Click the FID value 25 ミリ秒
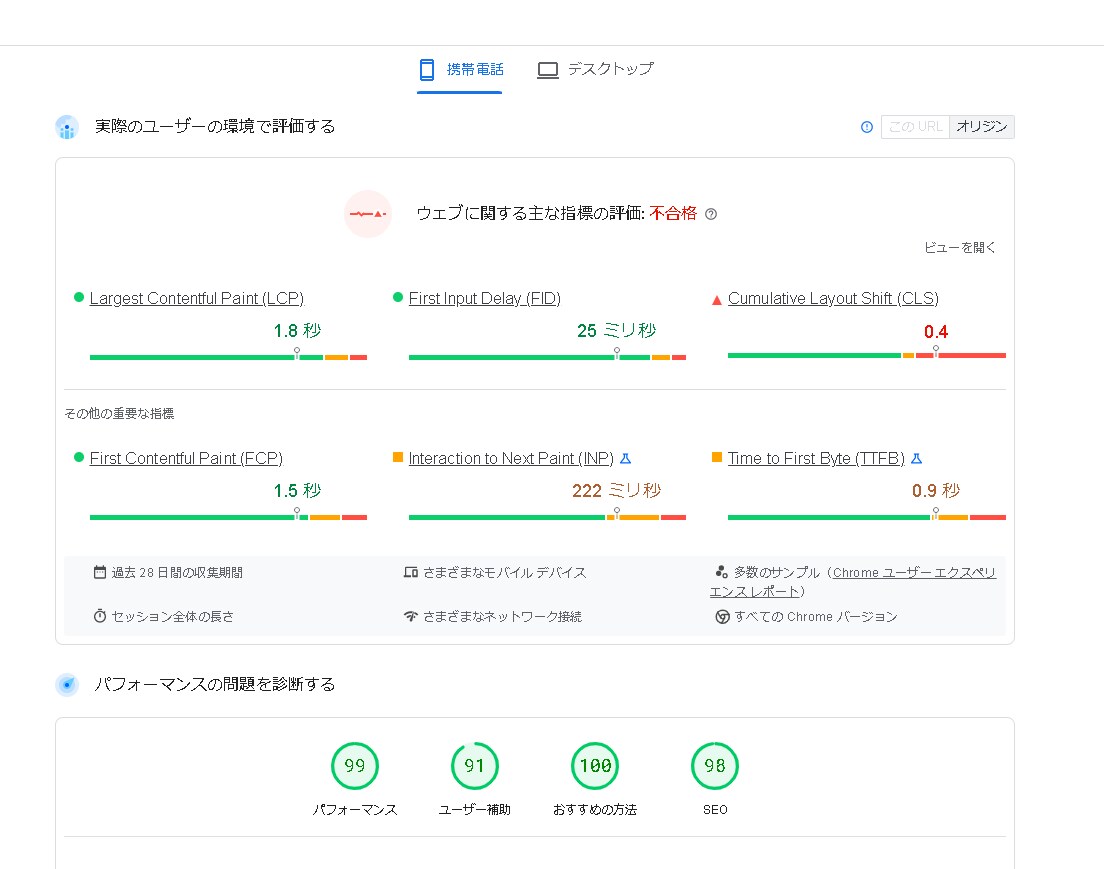Image resolution: width=1104 pixels, height=869 pixels. point(617,330)
